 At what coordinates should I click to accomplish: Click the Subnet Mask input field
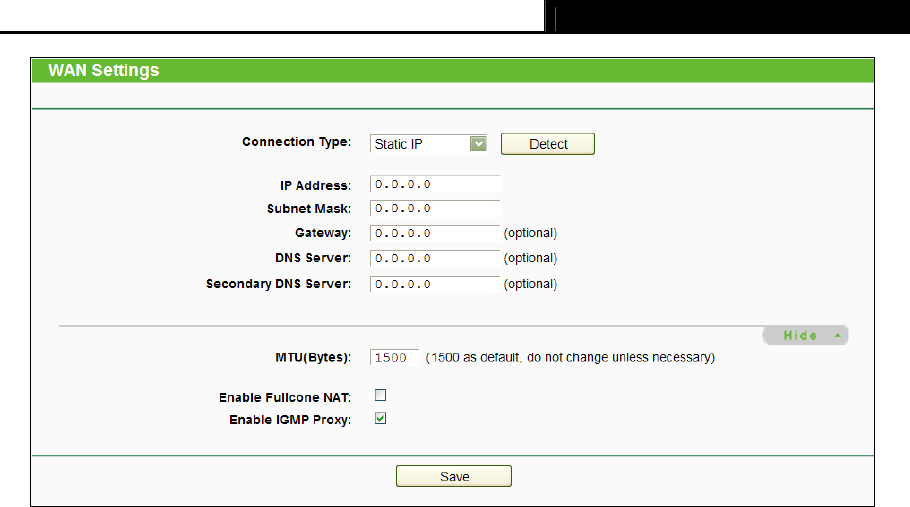[x=435, y=208]
